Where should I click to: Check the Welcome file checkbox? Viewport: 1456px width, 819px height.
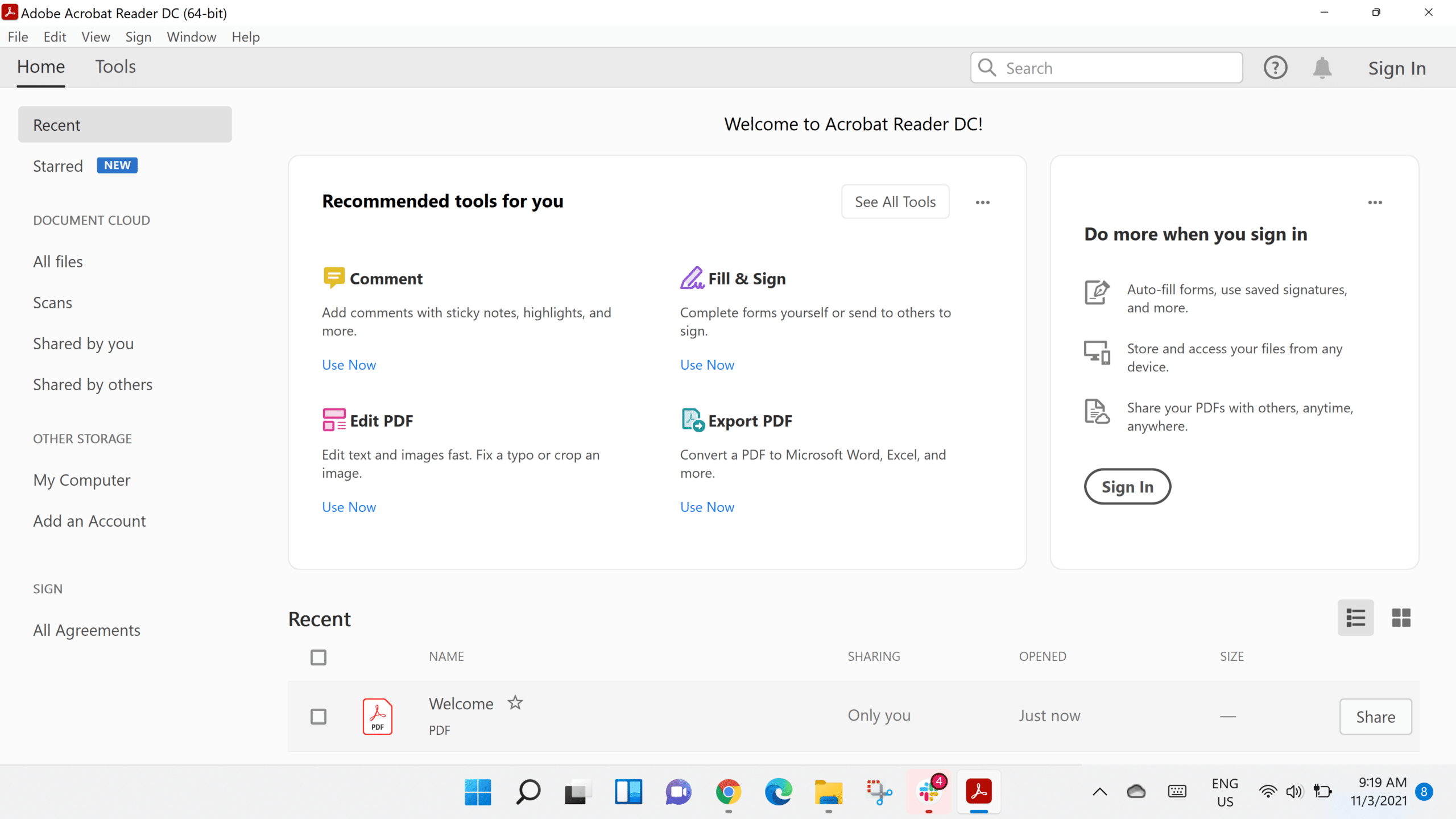[318, 717]
